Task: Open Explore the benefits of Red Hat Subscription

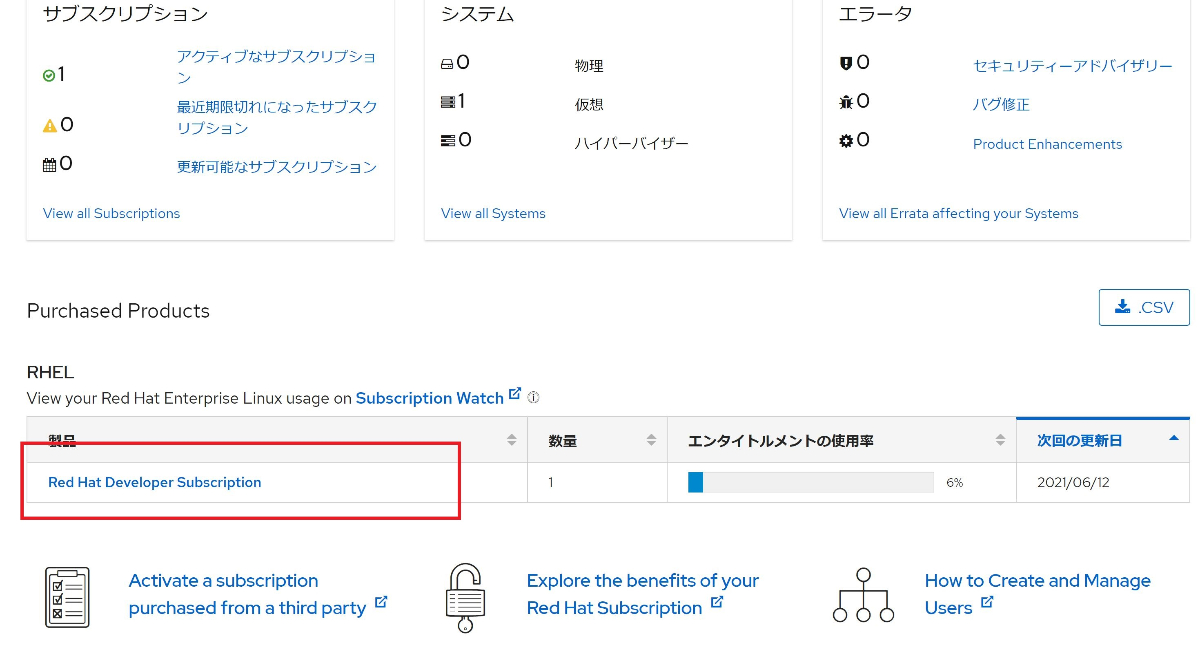Action: click(642, 594)
